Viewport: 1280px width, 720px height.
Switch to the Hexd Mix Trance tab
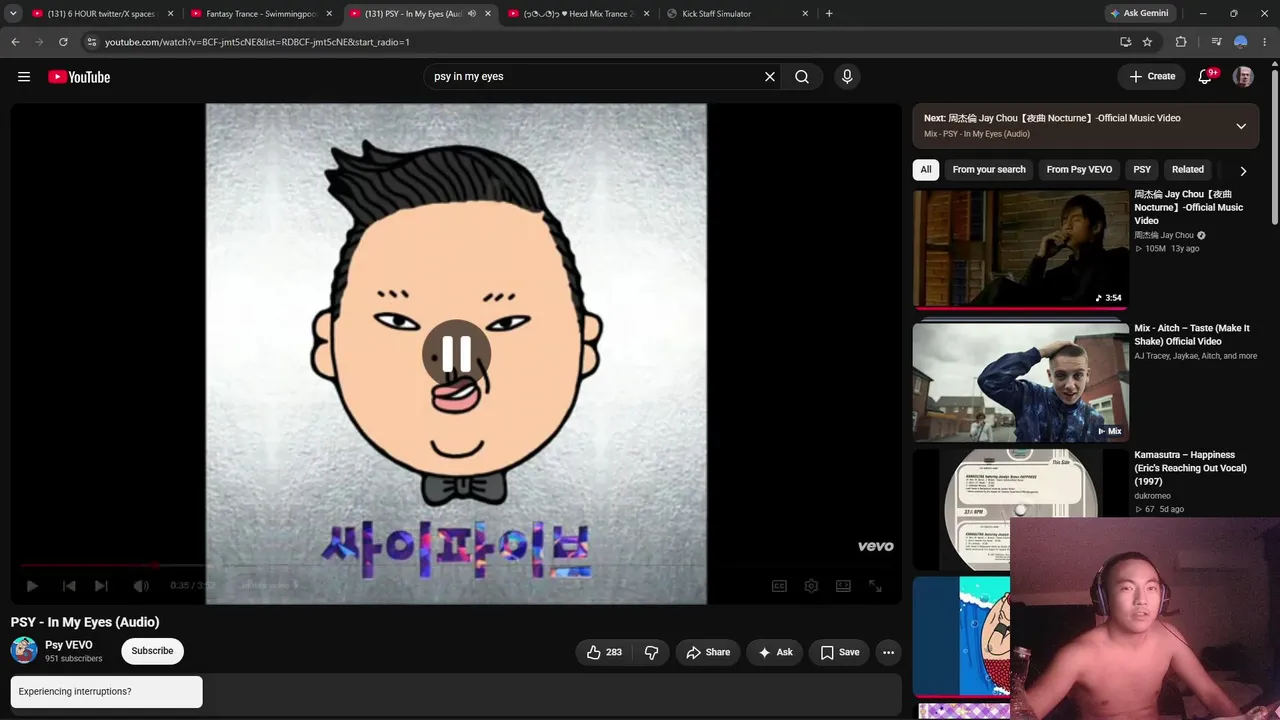click(579, 14)
